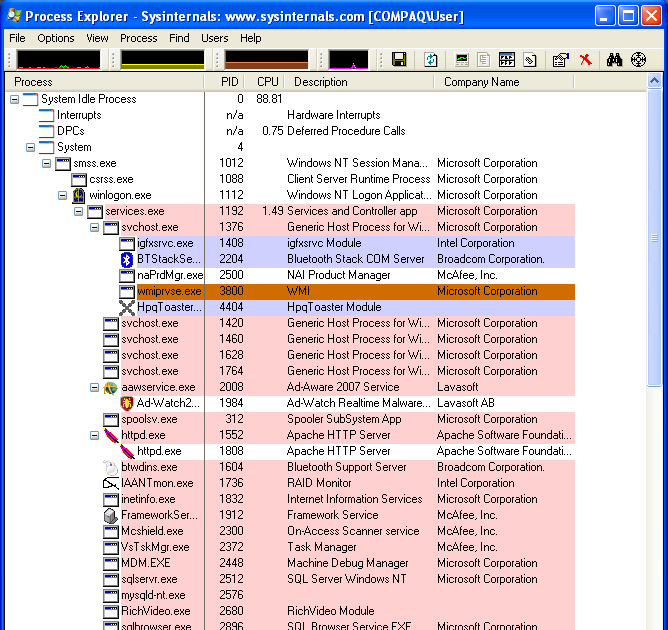Sort by the Company Name column header
668x630 pixels.
[x=481, y=82]
